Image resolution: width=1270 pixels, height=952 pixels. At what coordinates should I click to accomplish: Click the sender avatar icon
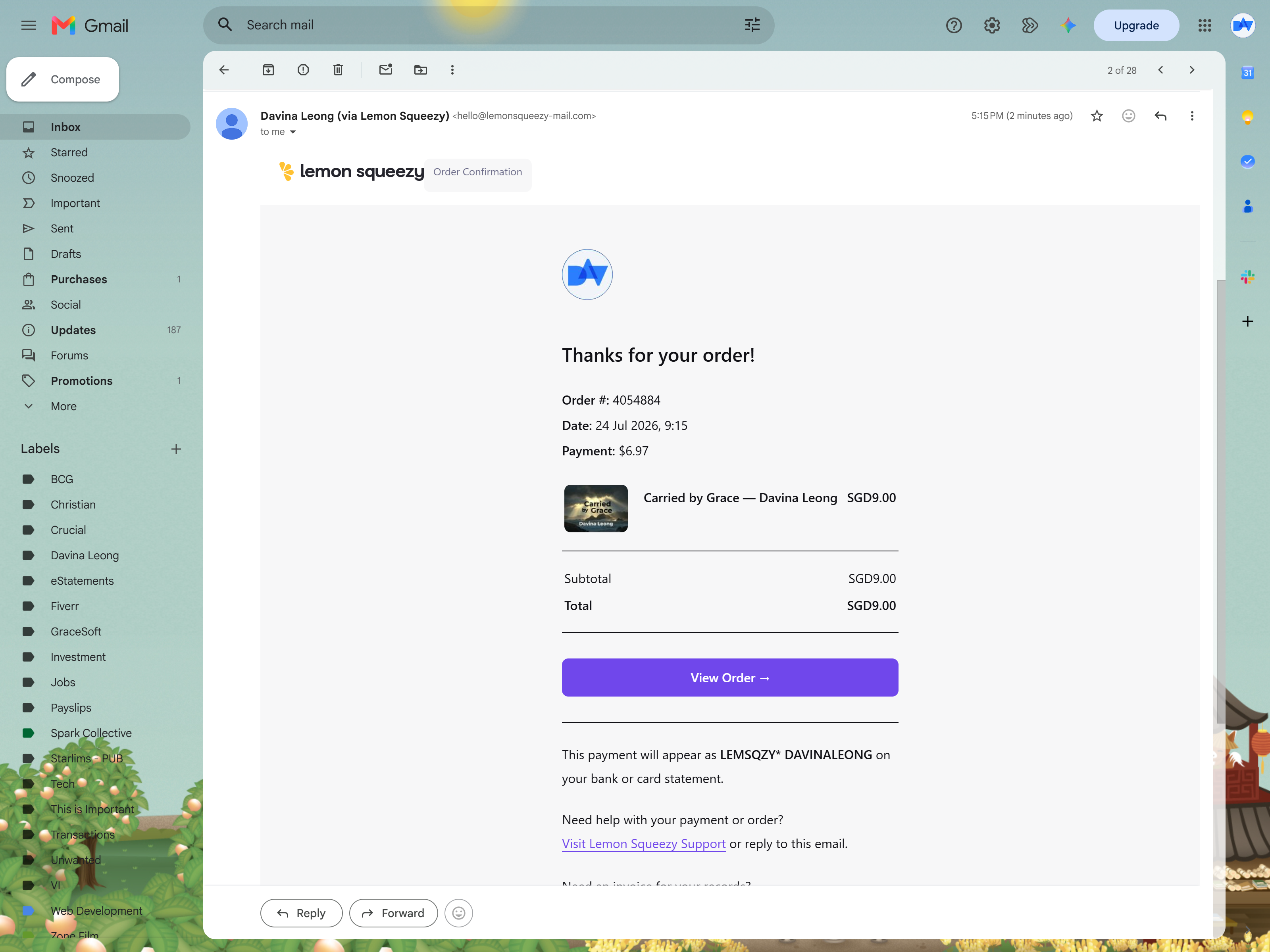[x=231, y=124]
